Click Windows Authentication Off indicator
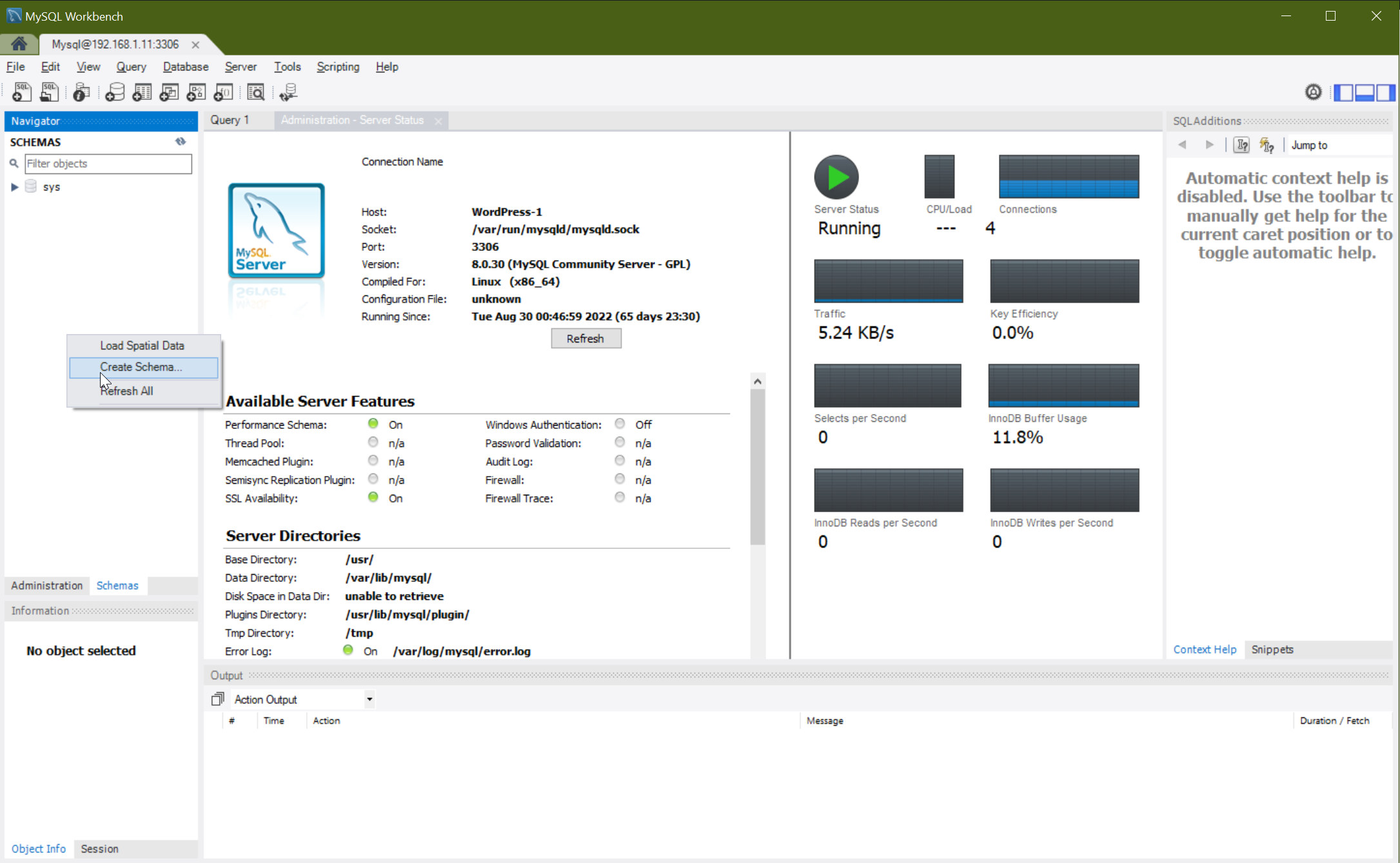Screen dimensions: 1400x863 [620, 424]
